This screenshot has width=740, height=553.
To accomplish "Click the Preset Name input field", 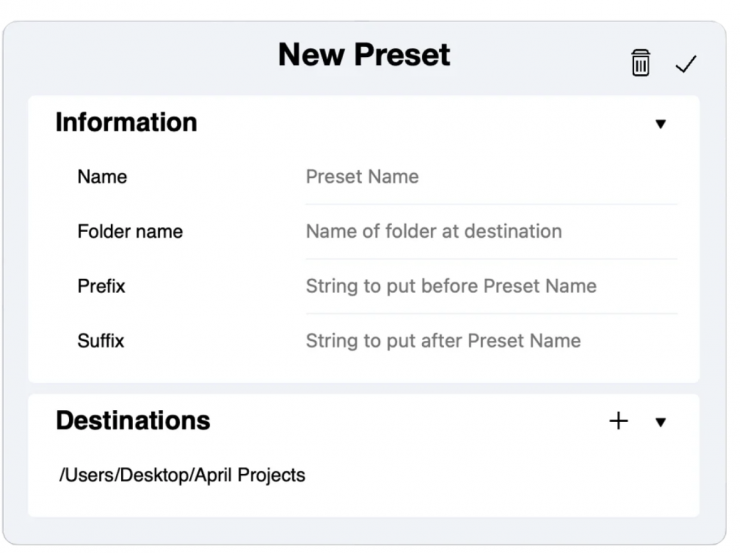I will pos(490,177).
